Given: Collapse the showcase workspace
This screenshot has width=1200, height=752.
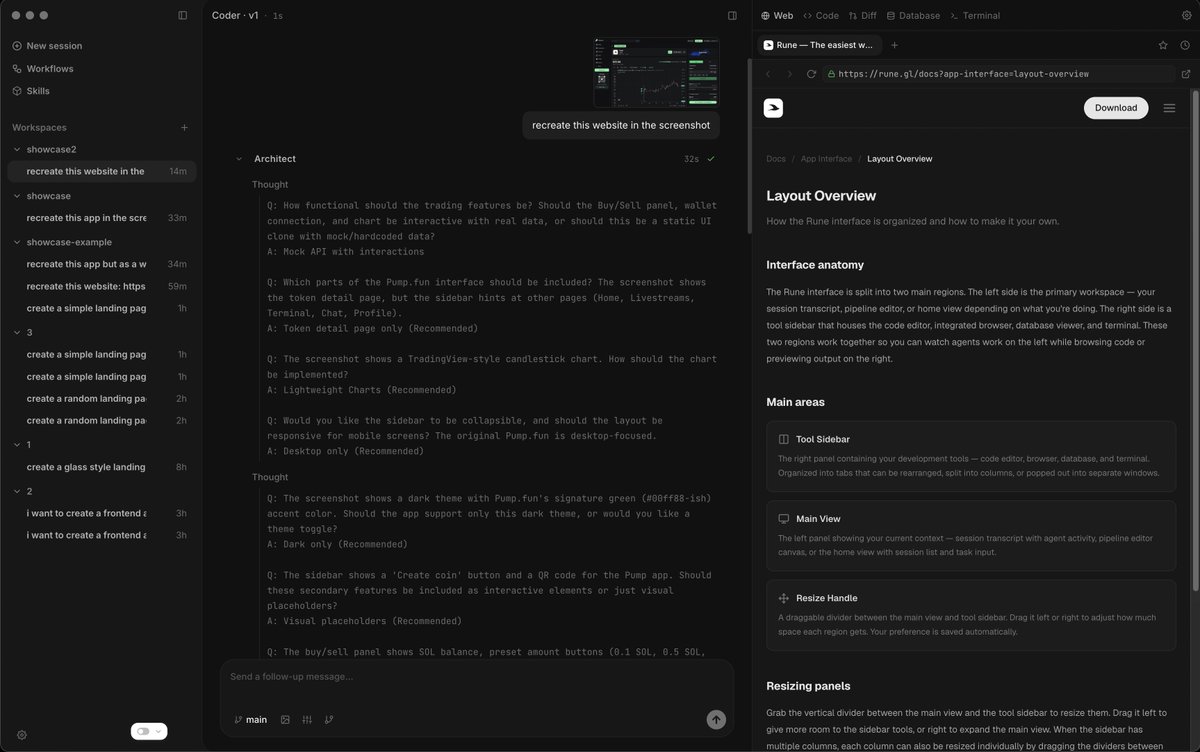Looking at the screenshot, I should [x=16, y=196].
